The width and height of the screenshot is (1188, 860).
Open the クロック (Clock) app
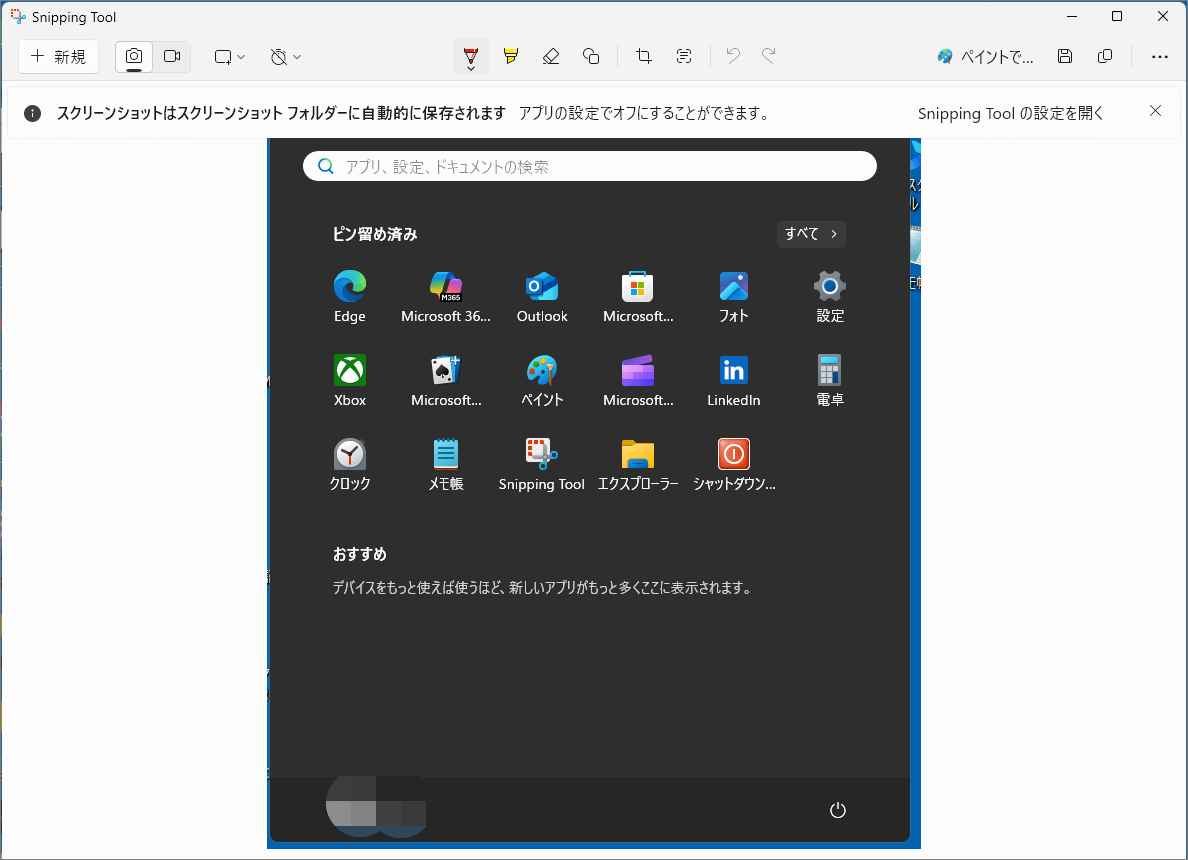point(350,465)
